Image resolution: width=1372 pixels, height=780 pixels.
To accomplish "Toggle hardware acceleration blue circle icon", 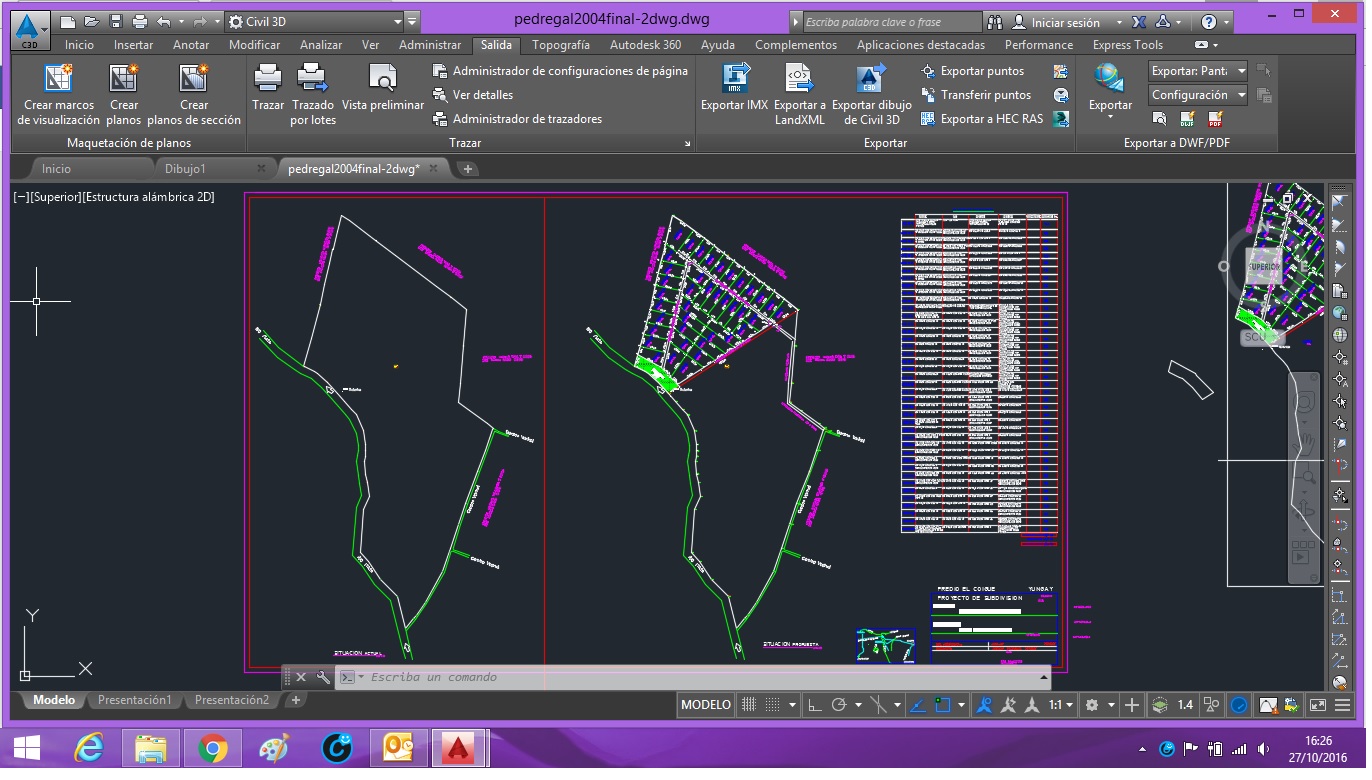I will pyautogui.click(x=1239, y=705).
